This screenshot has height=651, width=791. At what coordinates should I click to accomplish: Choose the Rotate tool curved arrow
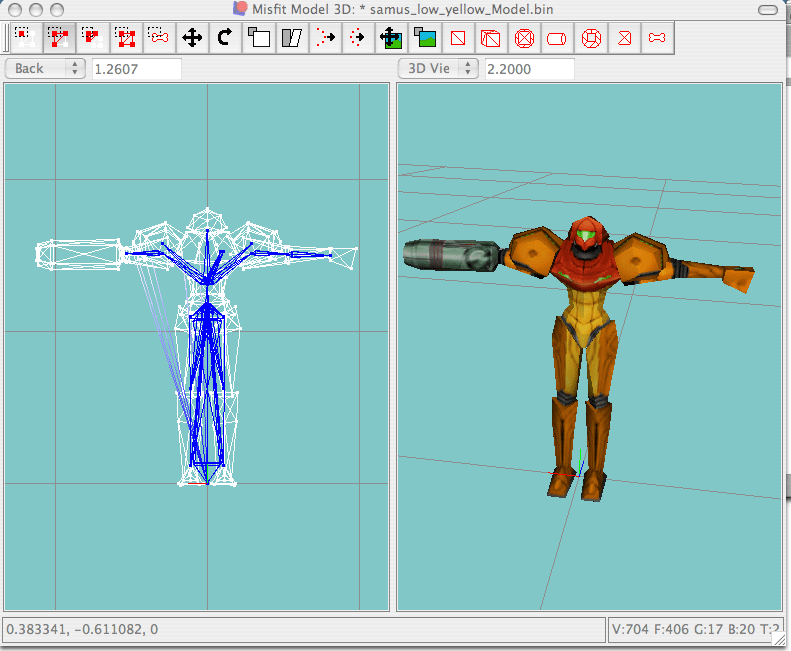(x=225, y=37)
